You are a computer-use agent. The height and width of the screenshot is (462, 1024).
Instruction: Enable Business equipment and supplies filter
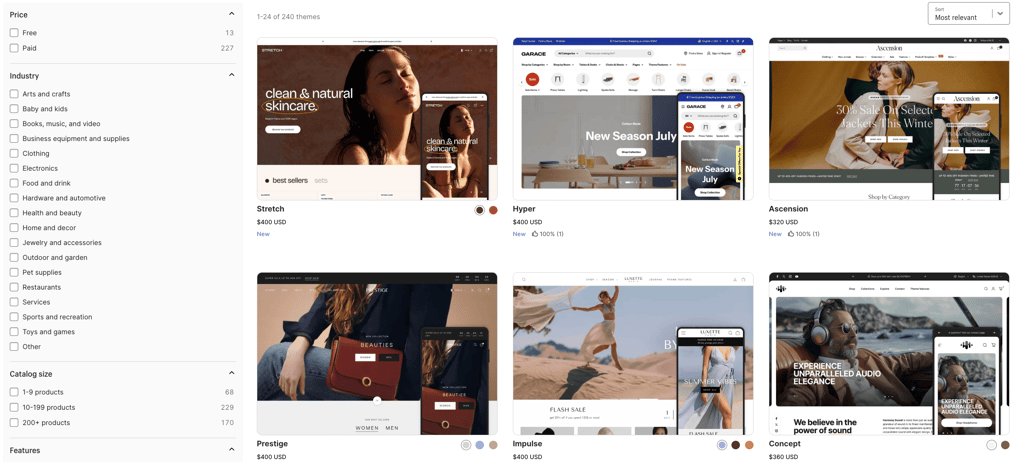click(14, 139)
